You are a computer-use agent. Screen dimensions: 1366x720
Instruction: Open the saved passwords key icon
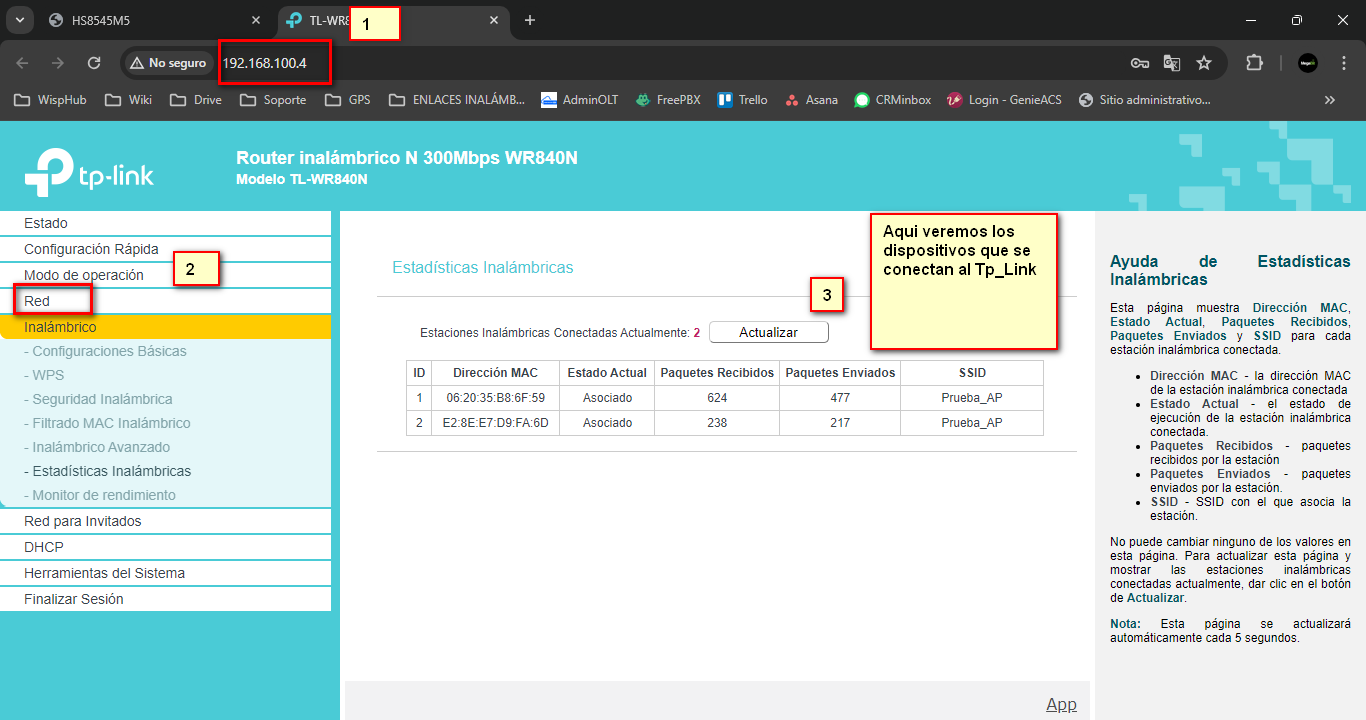1139,63
